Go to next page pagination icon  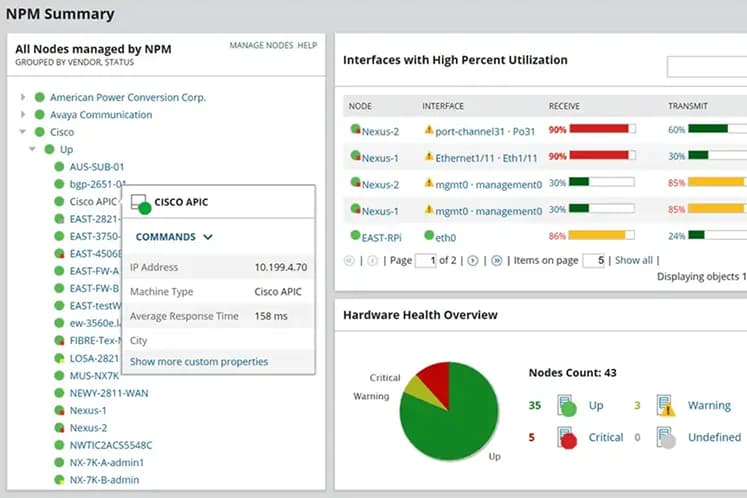pyautogui.click(x=473, y=261)
